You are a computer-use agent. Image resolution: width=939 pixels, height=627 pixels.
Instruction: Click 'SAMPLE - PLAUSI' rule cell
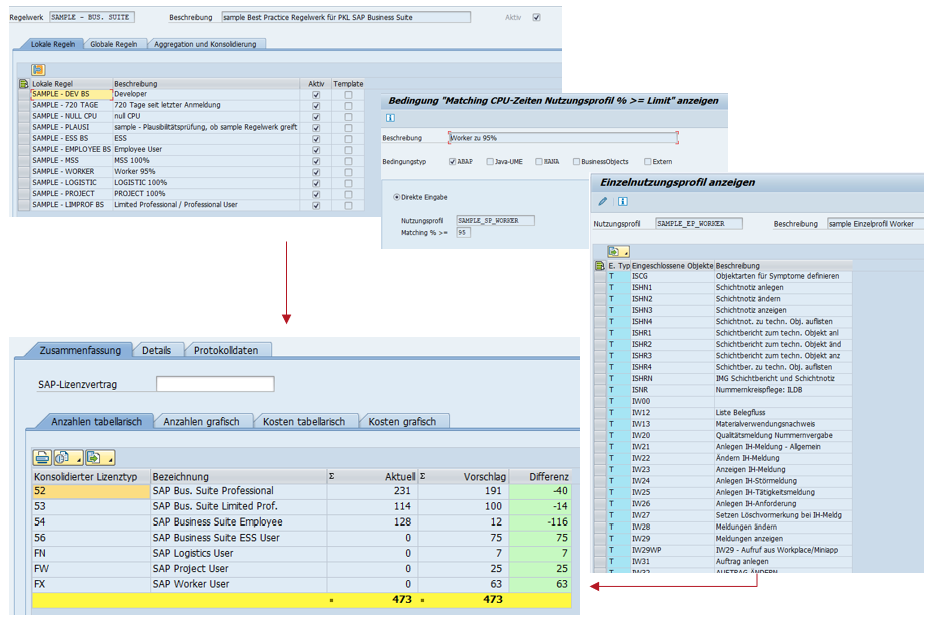click(x=71, y=127)
